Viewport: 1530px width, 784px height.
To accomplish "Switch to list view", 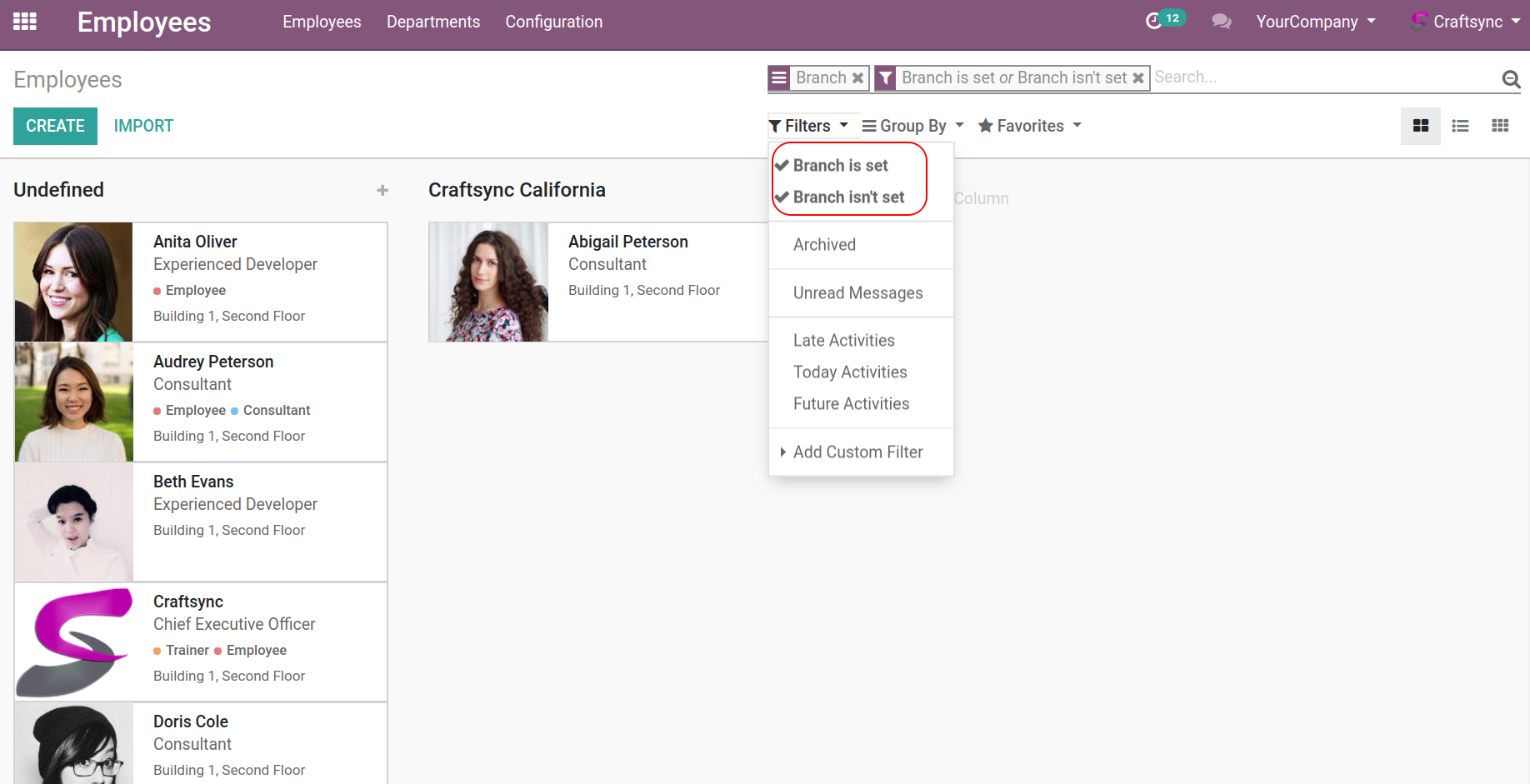I will (x=1460, y=126).
